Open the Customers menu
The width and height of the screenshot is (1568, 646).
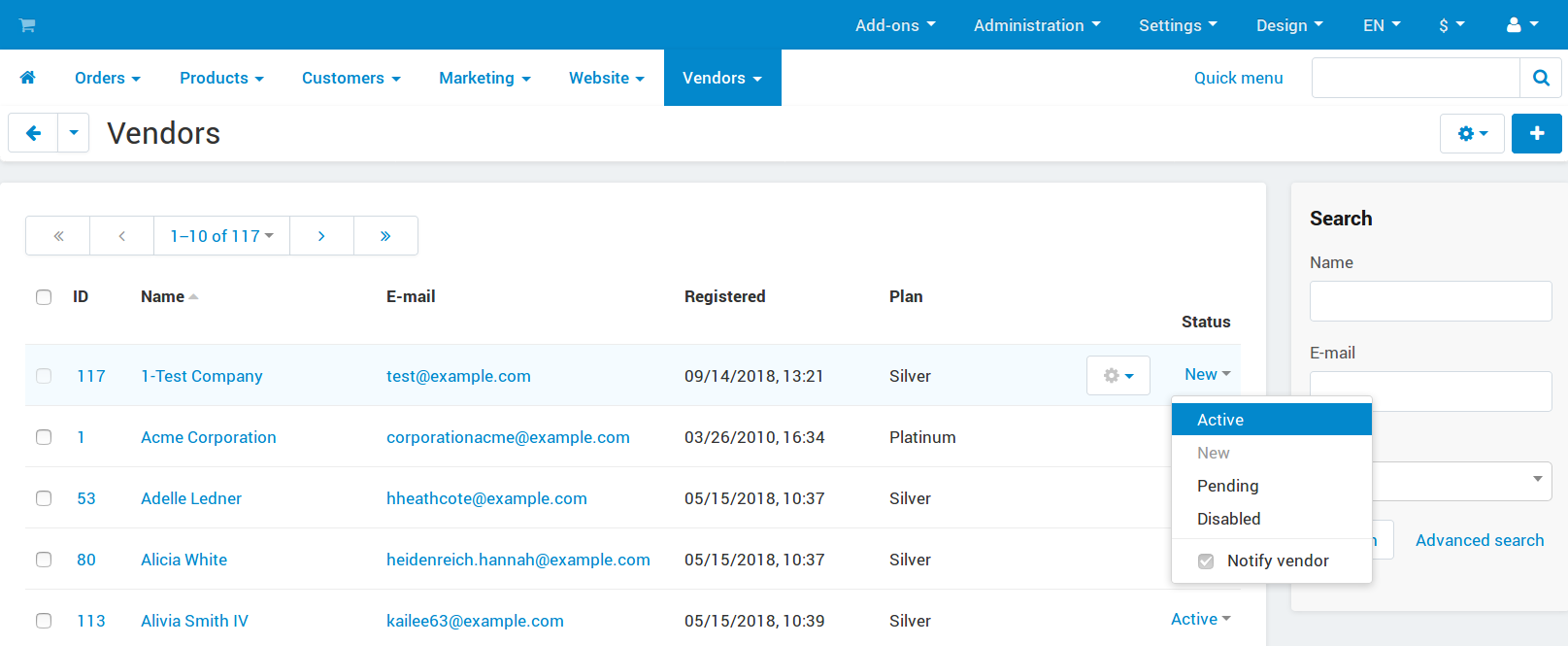[x=351, y=78]
